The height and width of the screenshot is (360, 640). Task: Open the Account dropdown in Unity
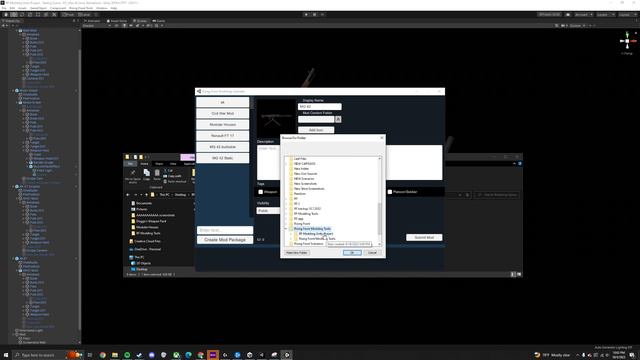584,15
